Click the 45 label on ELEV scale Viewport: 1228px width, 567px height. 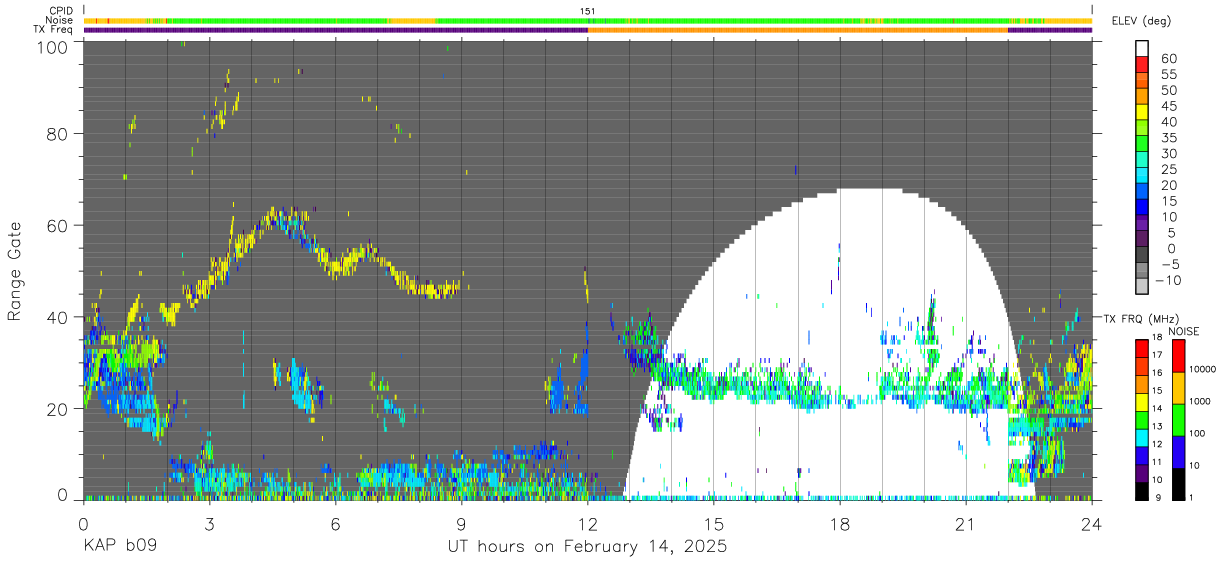tap(1169, 106)
